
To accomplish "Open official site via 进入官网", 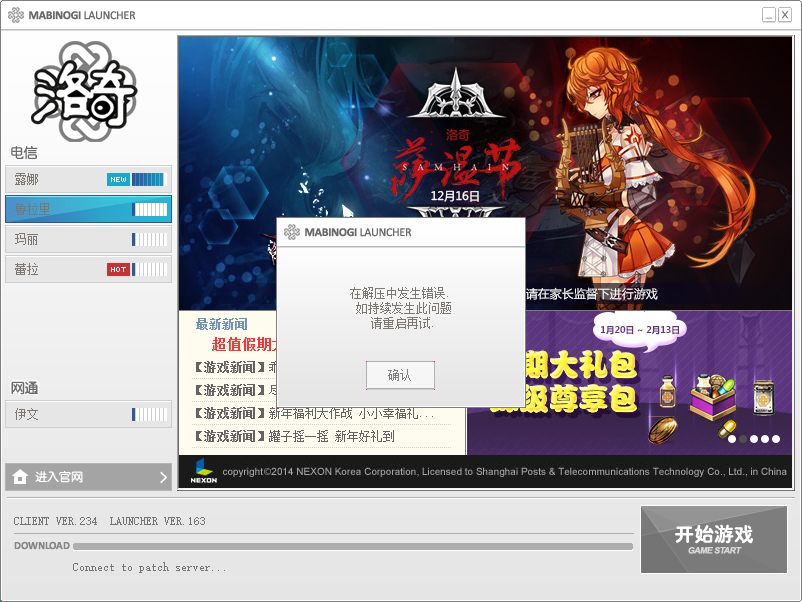I will coord(88,477).
